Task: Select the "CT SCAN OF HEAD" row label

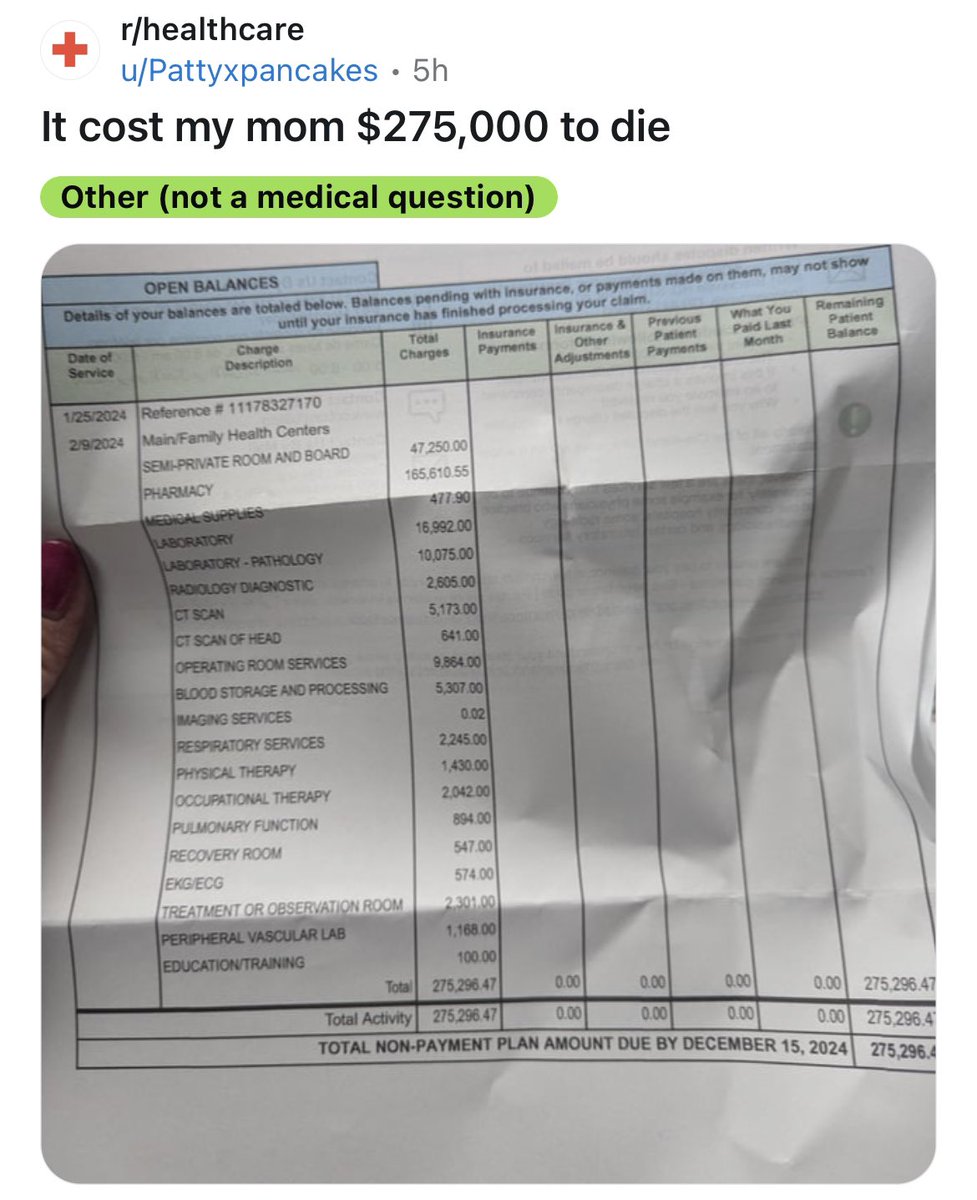Action: 228,638
